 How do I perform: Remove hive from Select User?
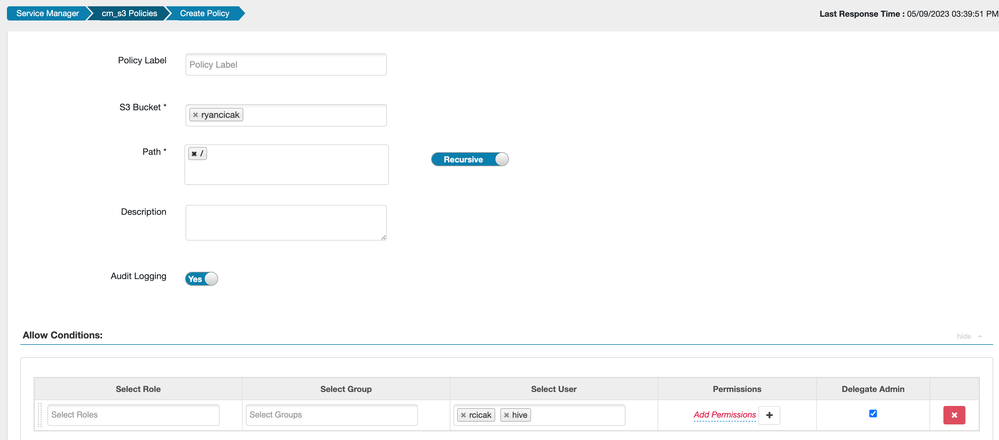click(507, 415)
